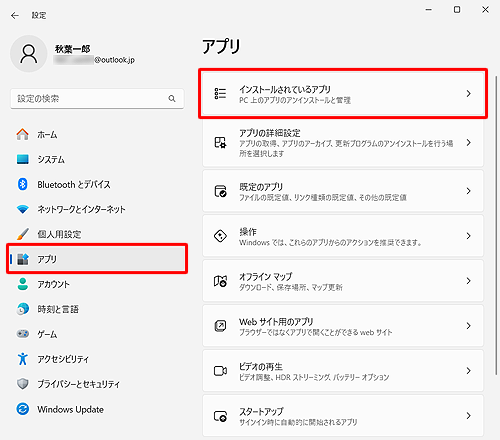Click the search magnifier icon
The width and height of the screenshot is (500, 440).
click(x=172, y=99)
